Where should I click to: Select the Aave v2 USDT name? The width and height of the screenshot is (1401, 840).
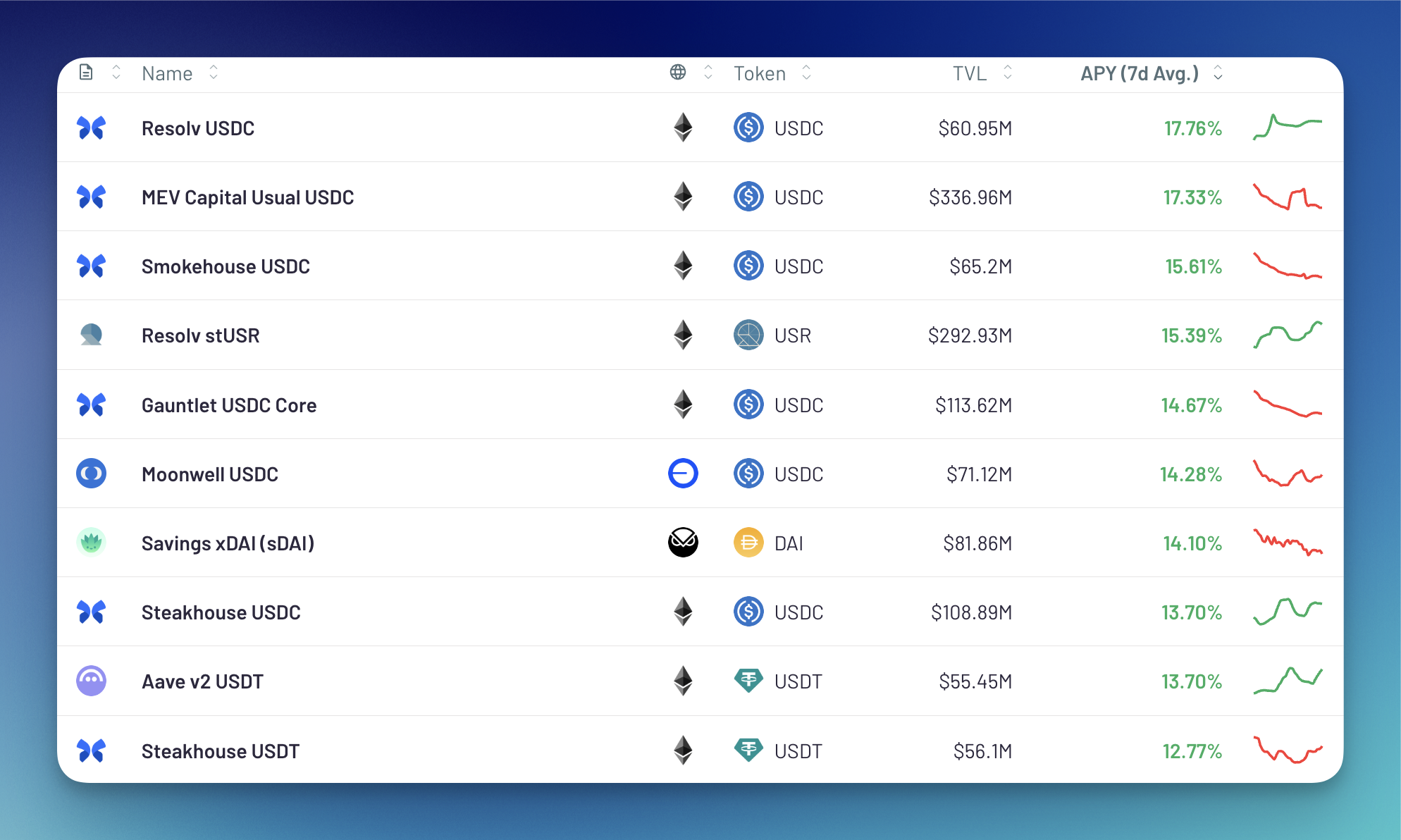point(202,681)
